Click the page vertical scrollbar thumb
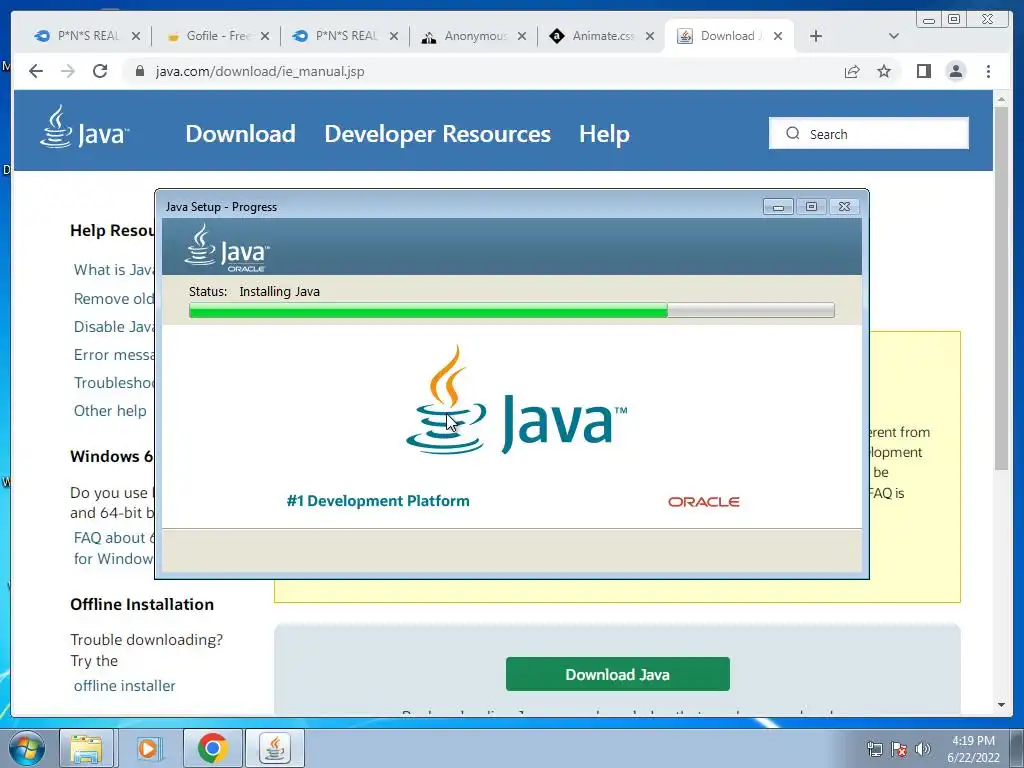The height and width of the screenshot is (768, 1024). [x=1001, y=287]
